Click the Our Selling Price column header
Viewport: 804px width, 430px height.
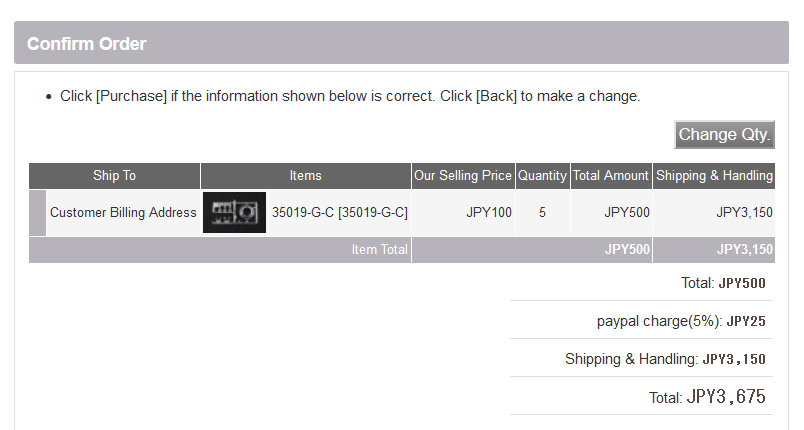[463, 176]
